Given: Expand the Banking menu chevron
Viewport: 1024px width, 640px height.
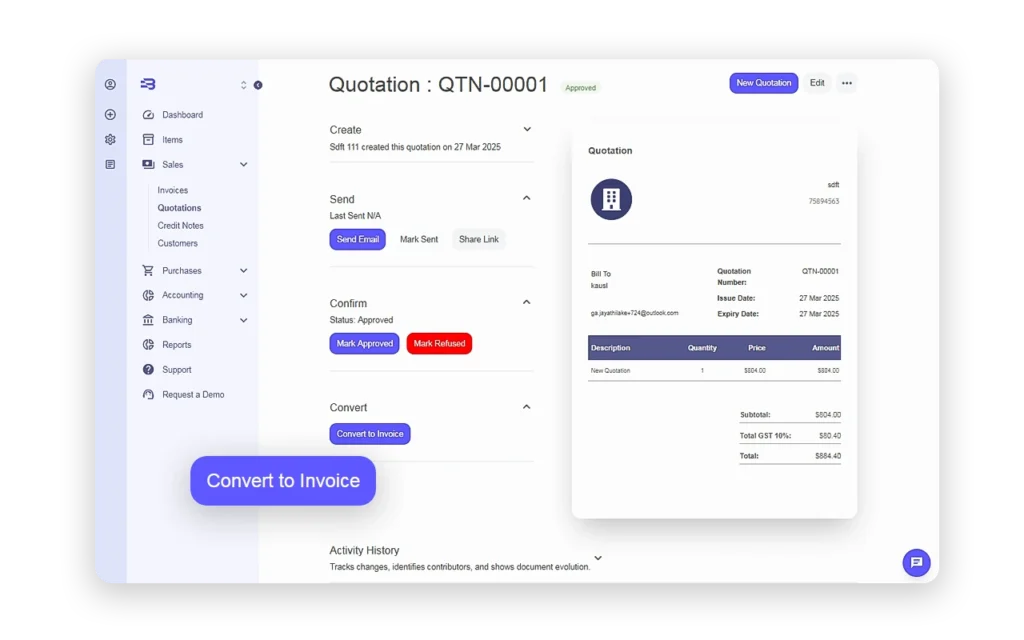Looking at the screenshot, I should [244, 320].
